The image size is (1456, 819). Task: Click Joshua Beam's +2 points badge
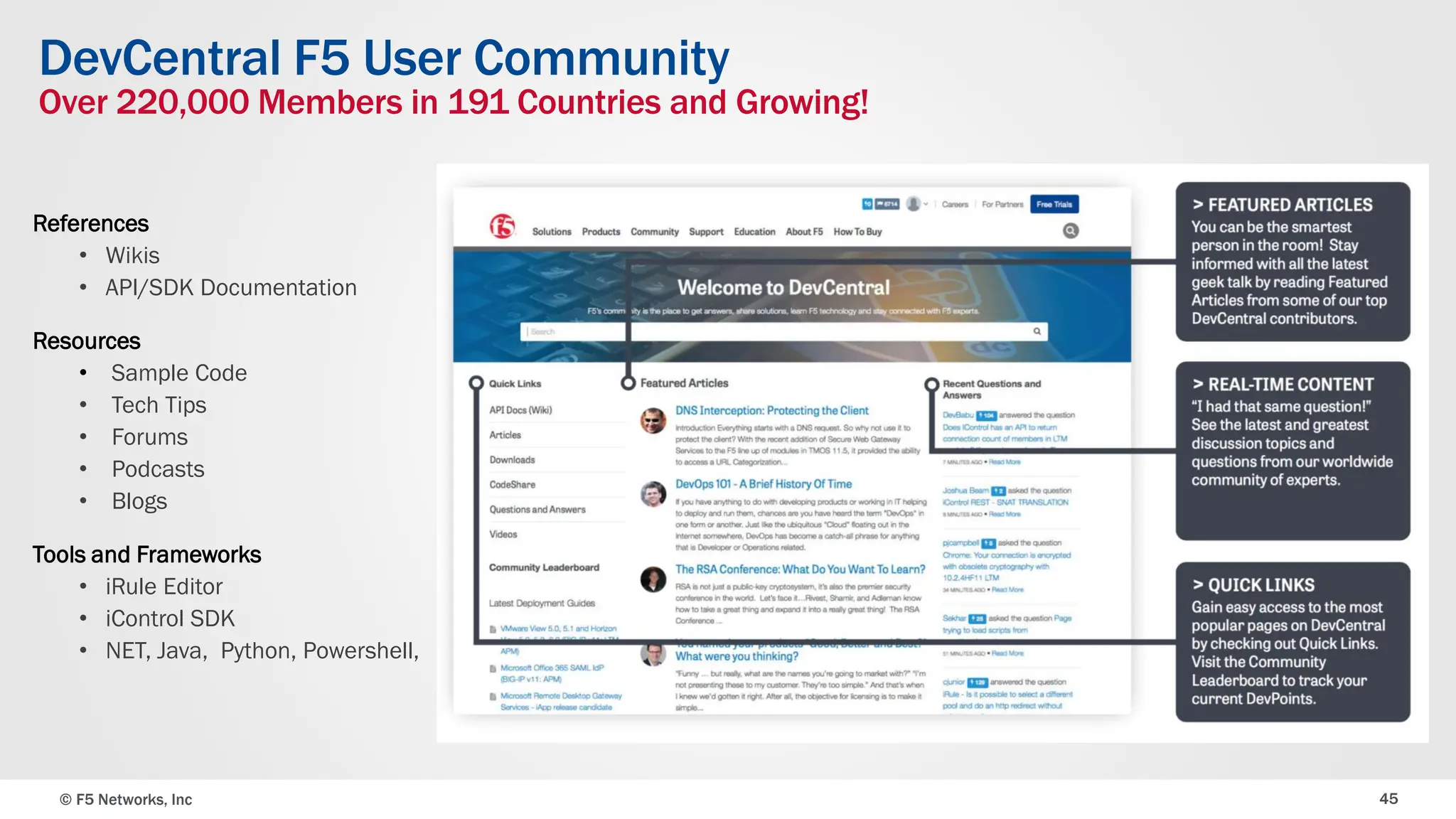coord(998,491)
